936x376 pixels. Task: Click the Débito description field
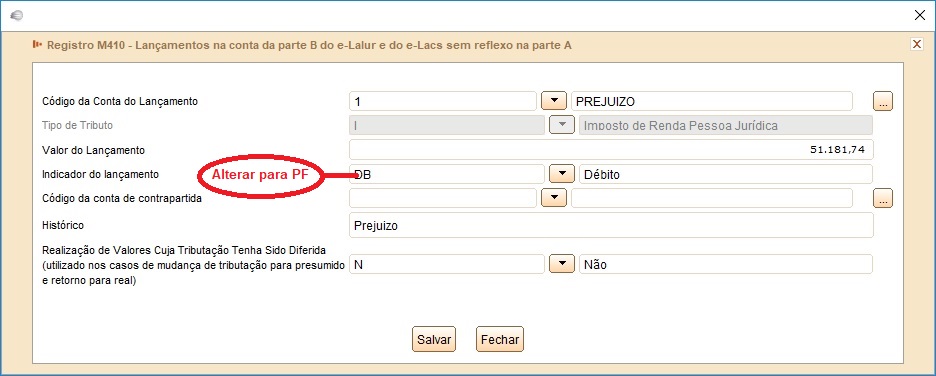pyautogui.click(x=726, y=174)
